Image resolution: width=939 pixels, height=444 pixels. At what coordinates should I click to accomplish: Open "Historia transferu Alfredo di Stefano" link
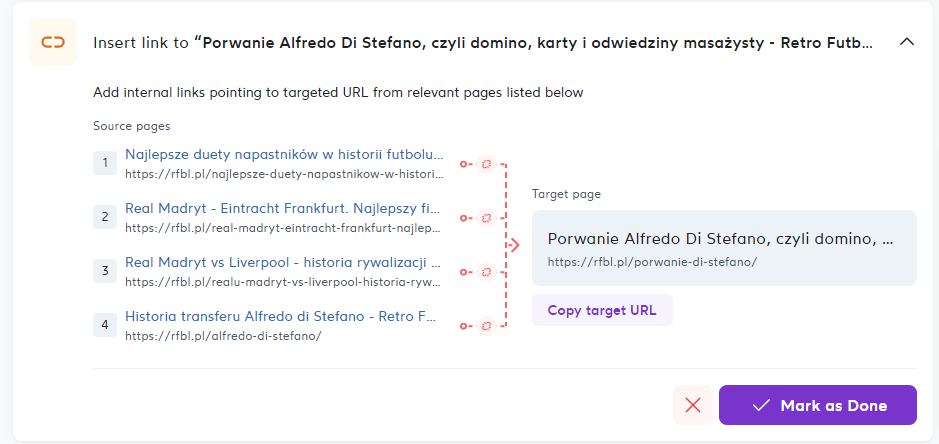point(280,317)
